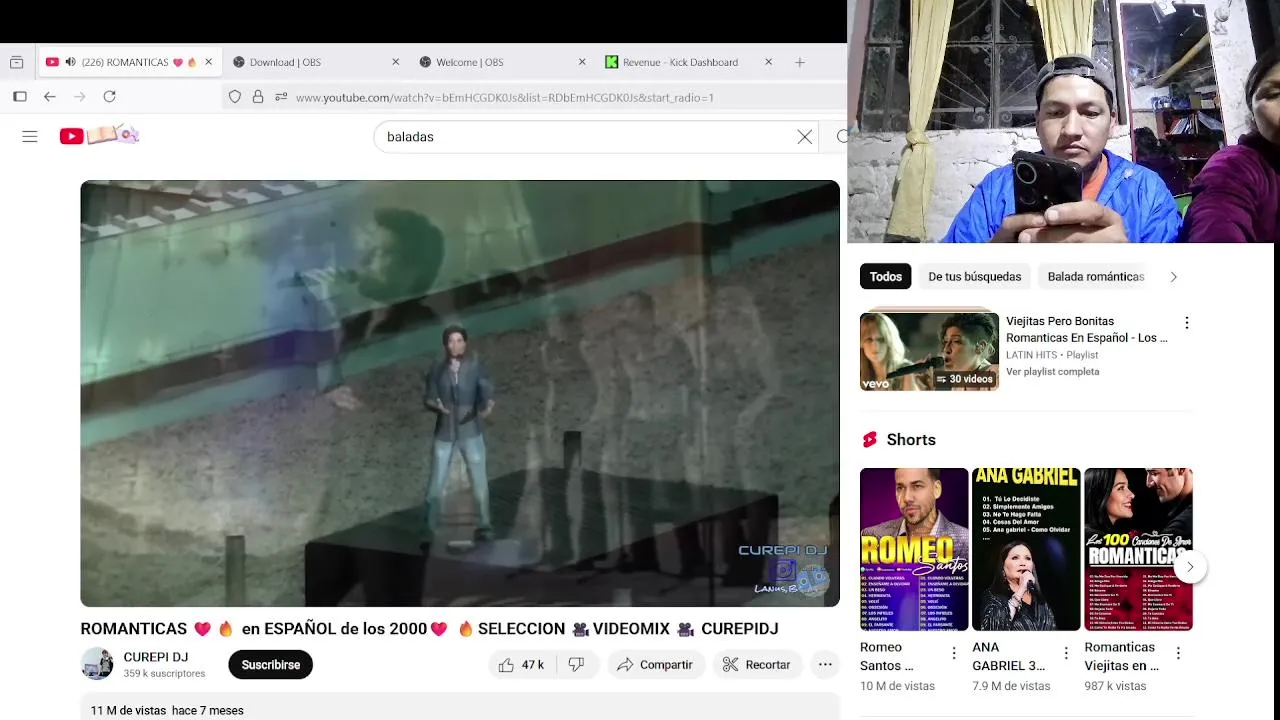
Task: Switch to the ROMANTICAS YouTube tab
Action: [x=128, y=62]
